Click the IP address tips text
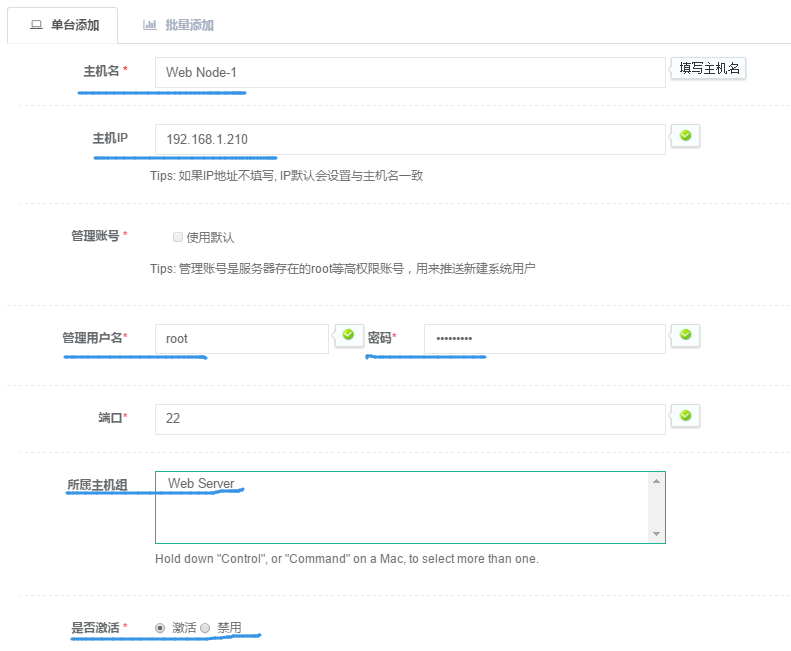 point(287,176)
